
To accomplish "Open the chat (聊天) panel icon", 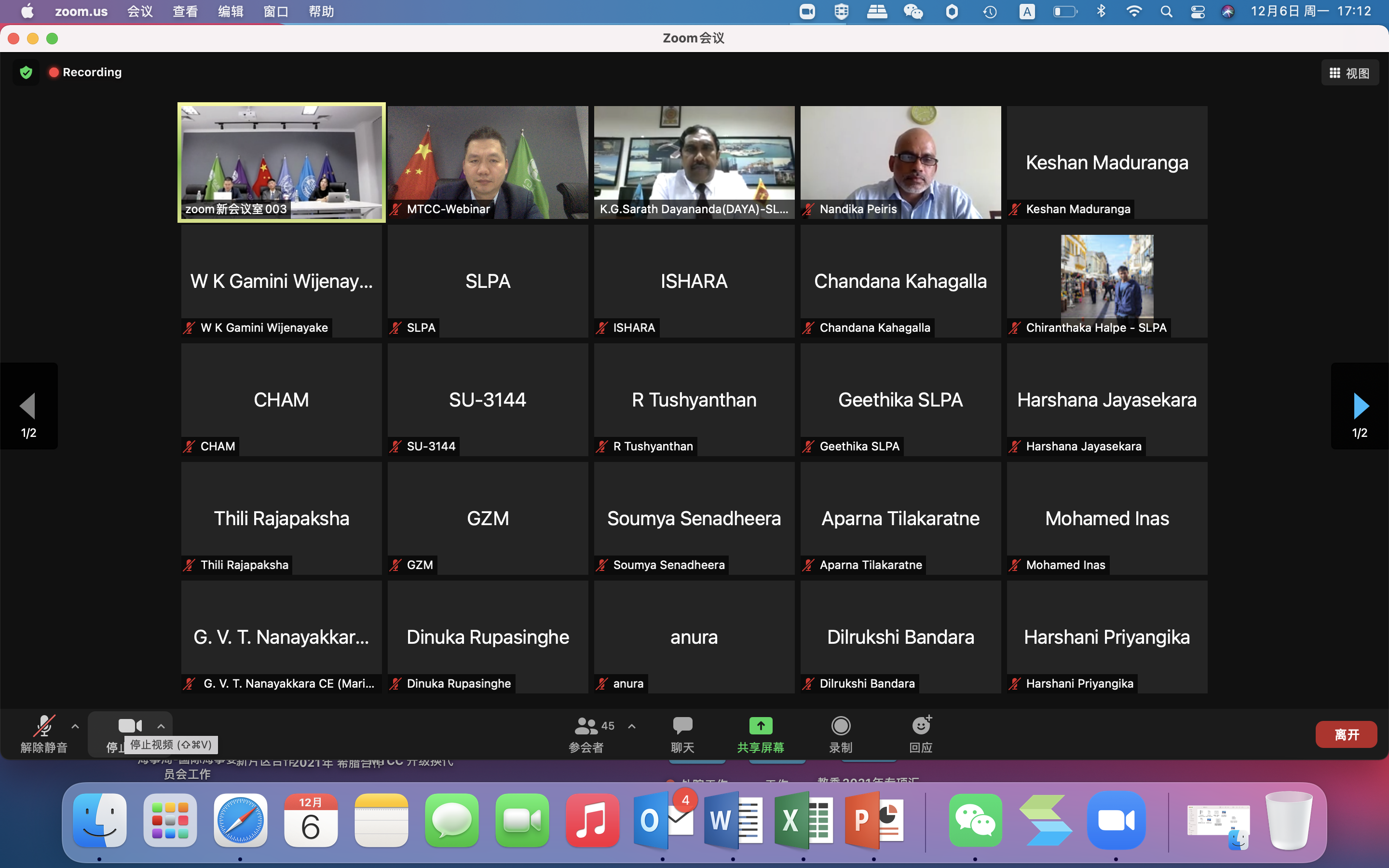I will pos(682,726).
